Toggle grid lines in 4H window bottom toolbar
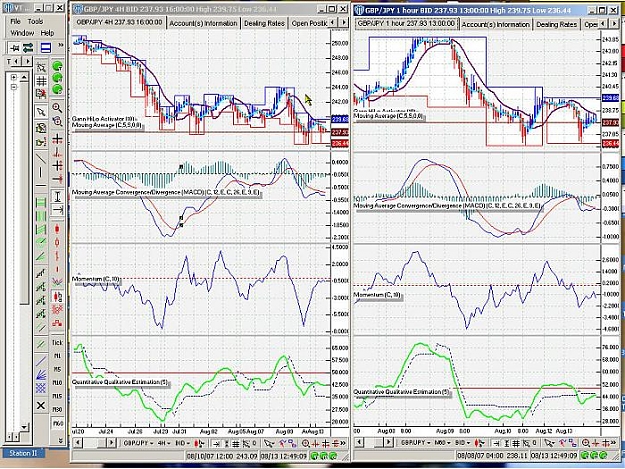The image size is (625, 469). tap(236, 443)
